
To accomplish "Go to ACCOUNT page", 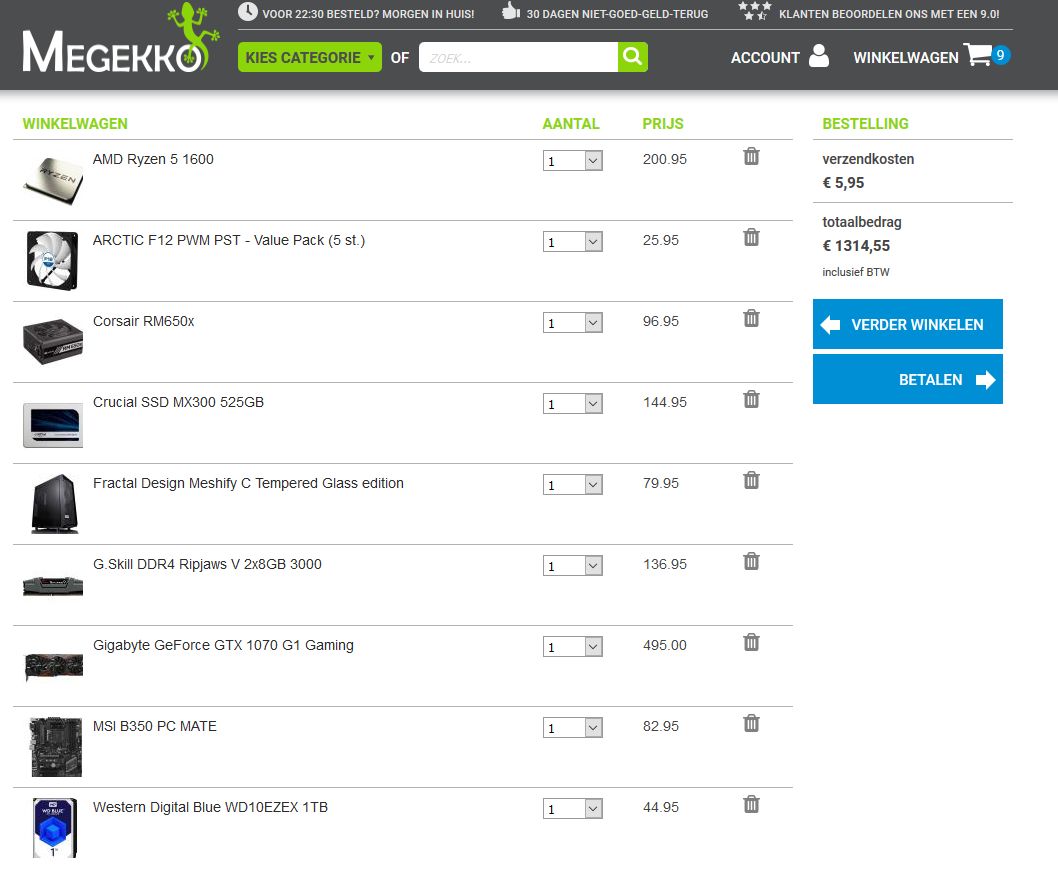I will tap(765, 58).
